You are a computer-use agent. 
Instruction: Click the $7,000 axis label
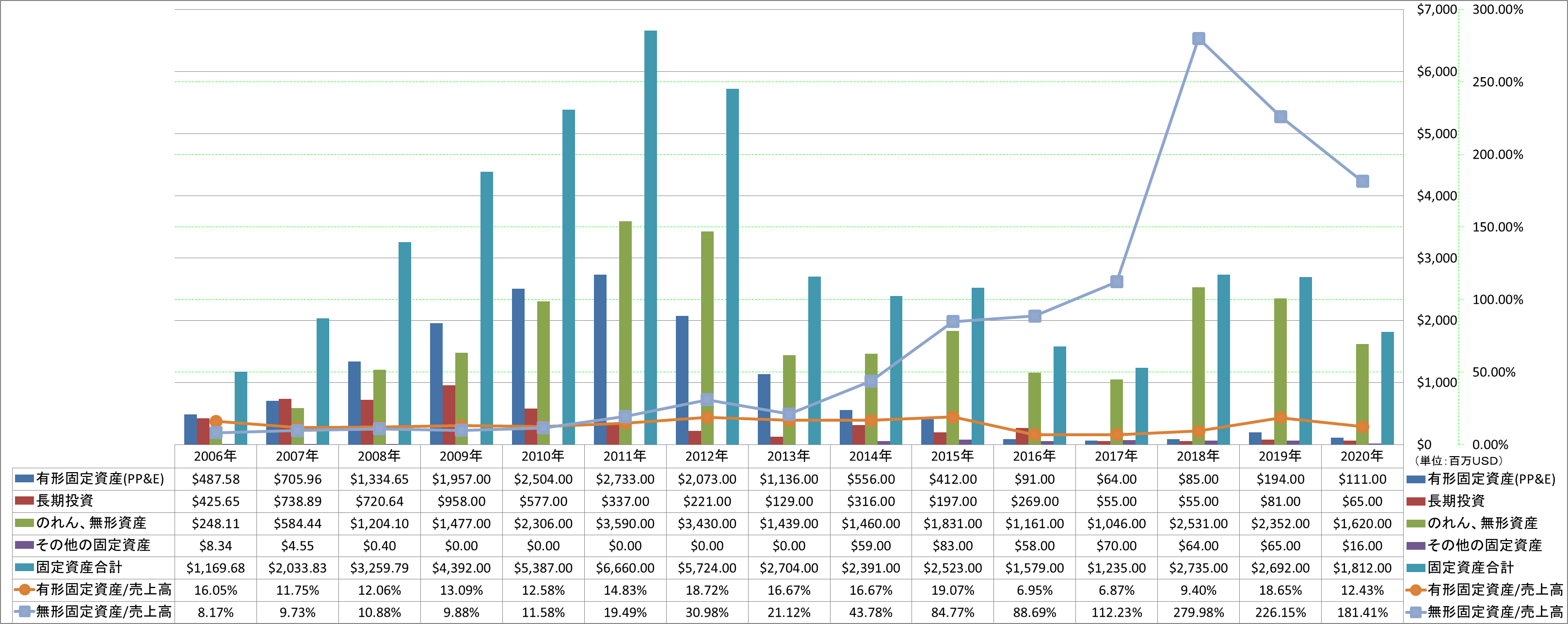[1437, 9]
